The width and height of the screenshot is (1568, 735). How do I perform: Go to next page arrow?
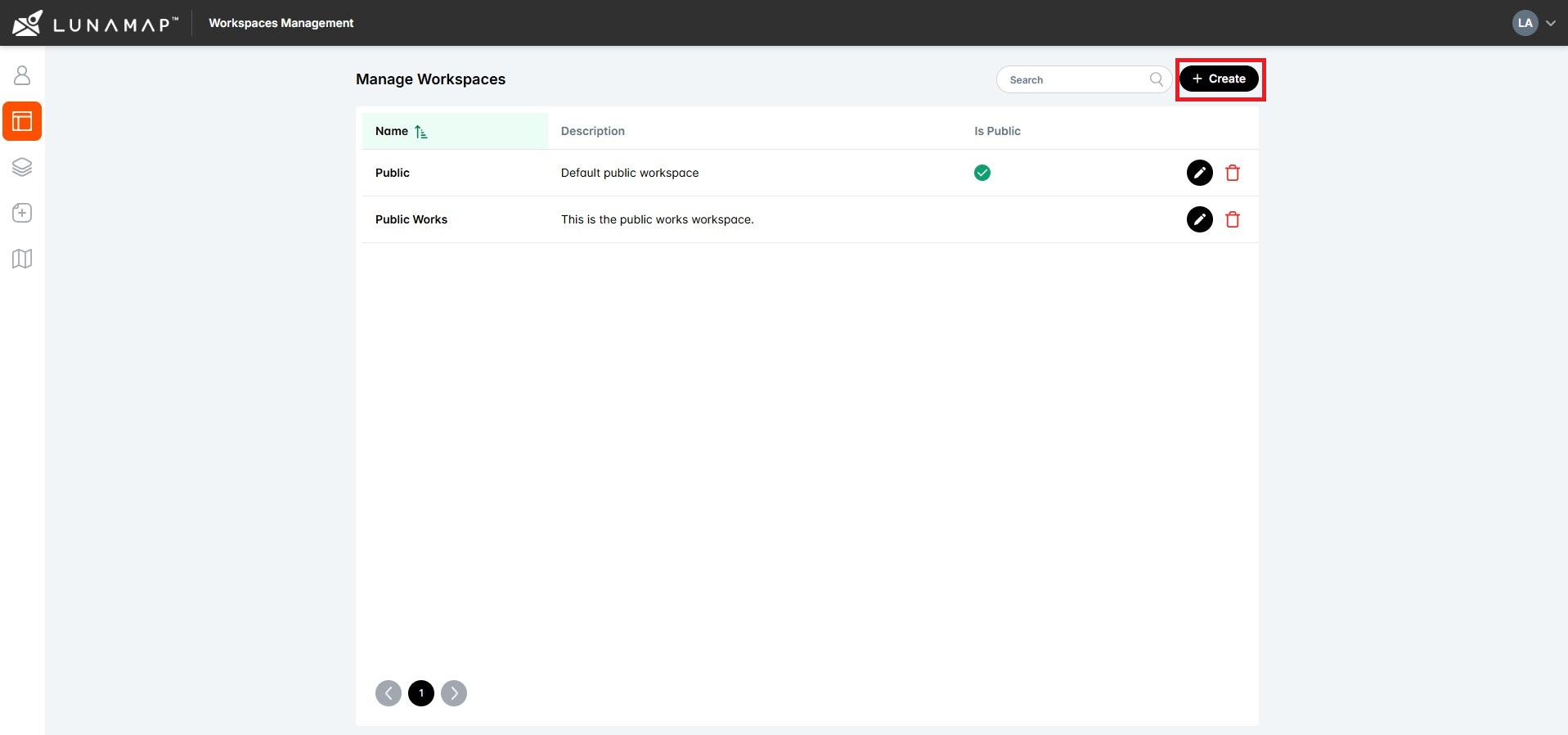(454, 693)
